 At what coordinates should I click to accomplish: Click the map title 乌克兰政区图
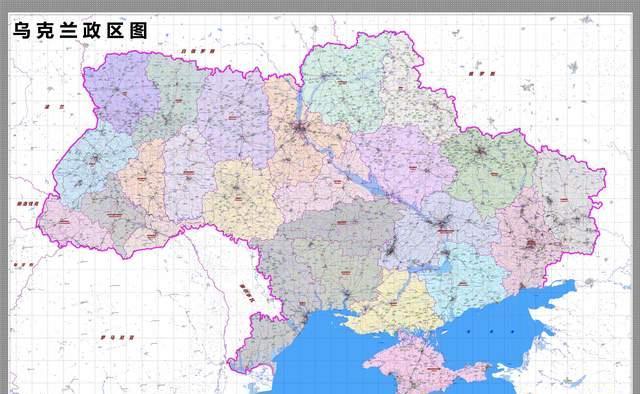[80, 30]
